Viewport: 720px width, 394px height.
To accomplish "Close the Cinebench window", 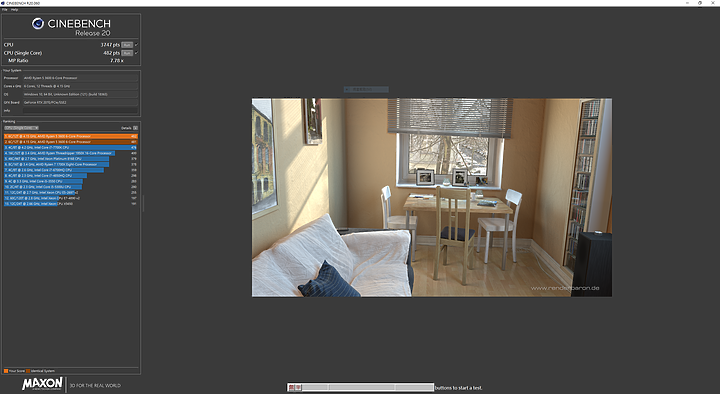I will (713, 3).
